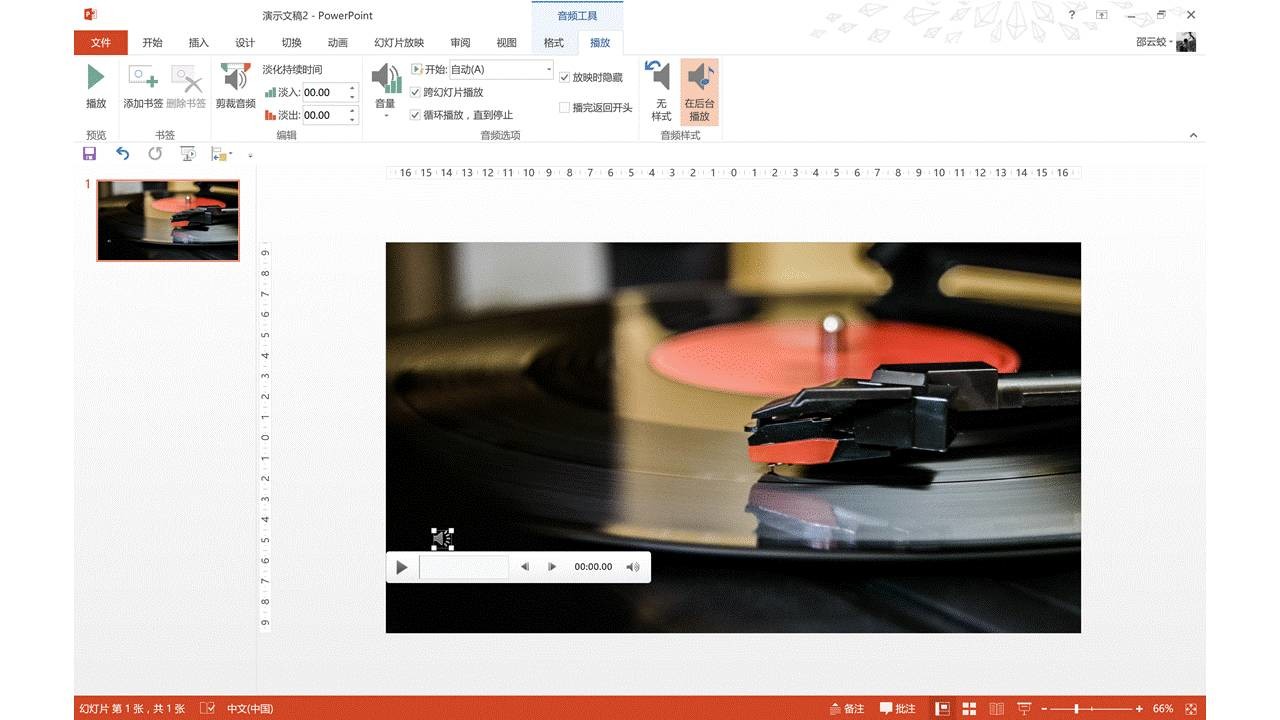This screenshot has width=1280, height=720.
Task: Switch to Slide Sorter view icon
Action: [968, 708]
